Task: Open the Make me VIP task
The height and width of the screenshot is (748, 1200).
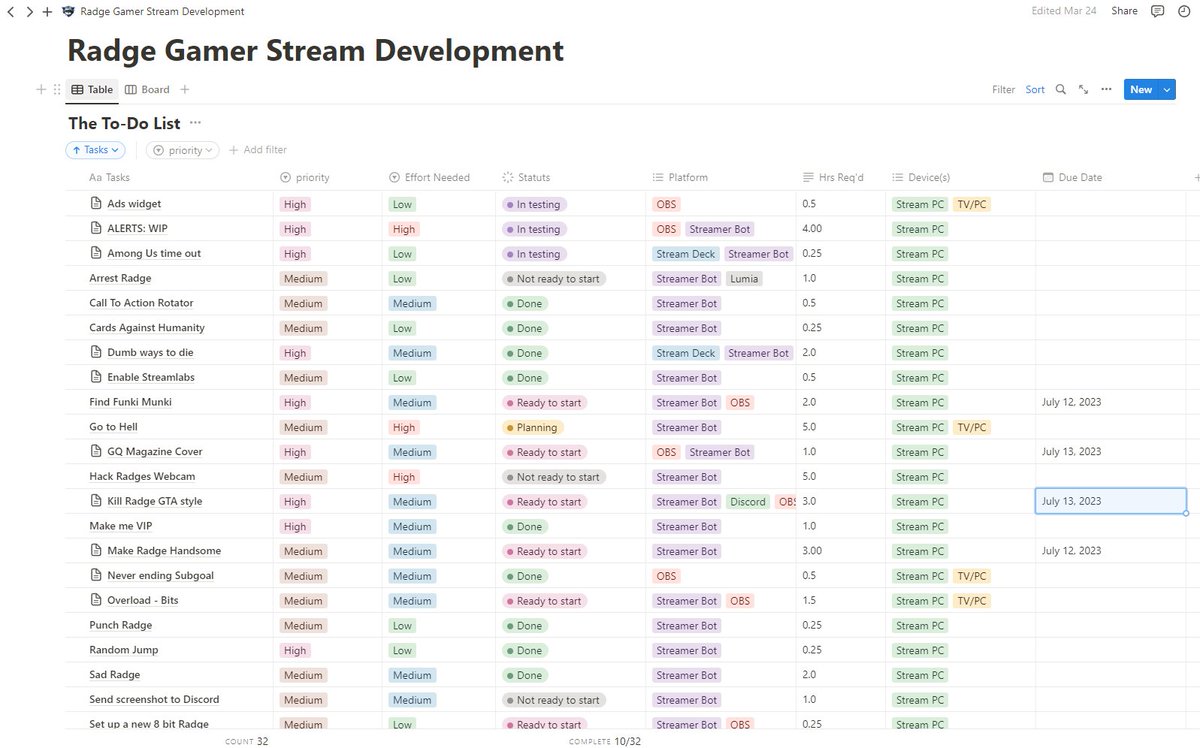Action: (120, 526)
